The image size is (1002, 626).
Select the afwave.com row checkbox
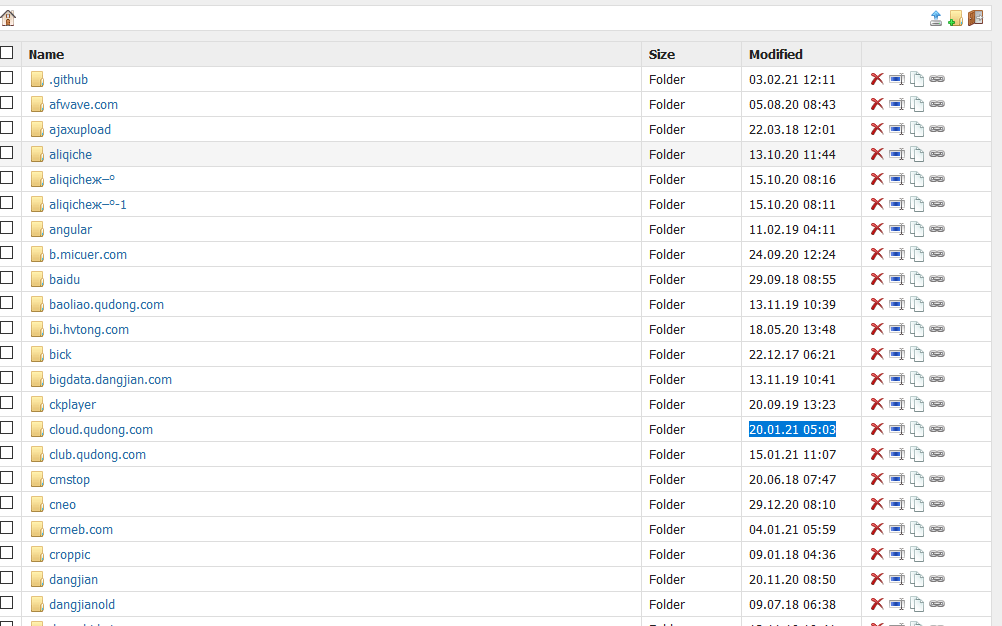pos(6,102)
